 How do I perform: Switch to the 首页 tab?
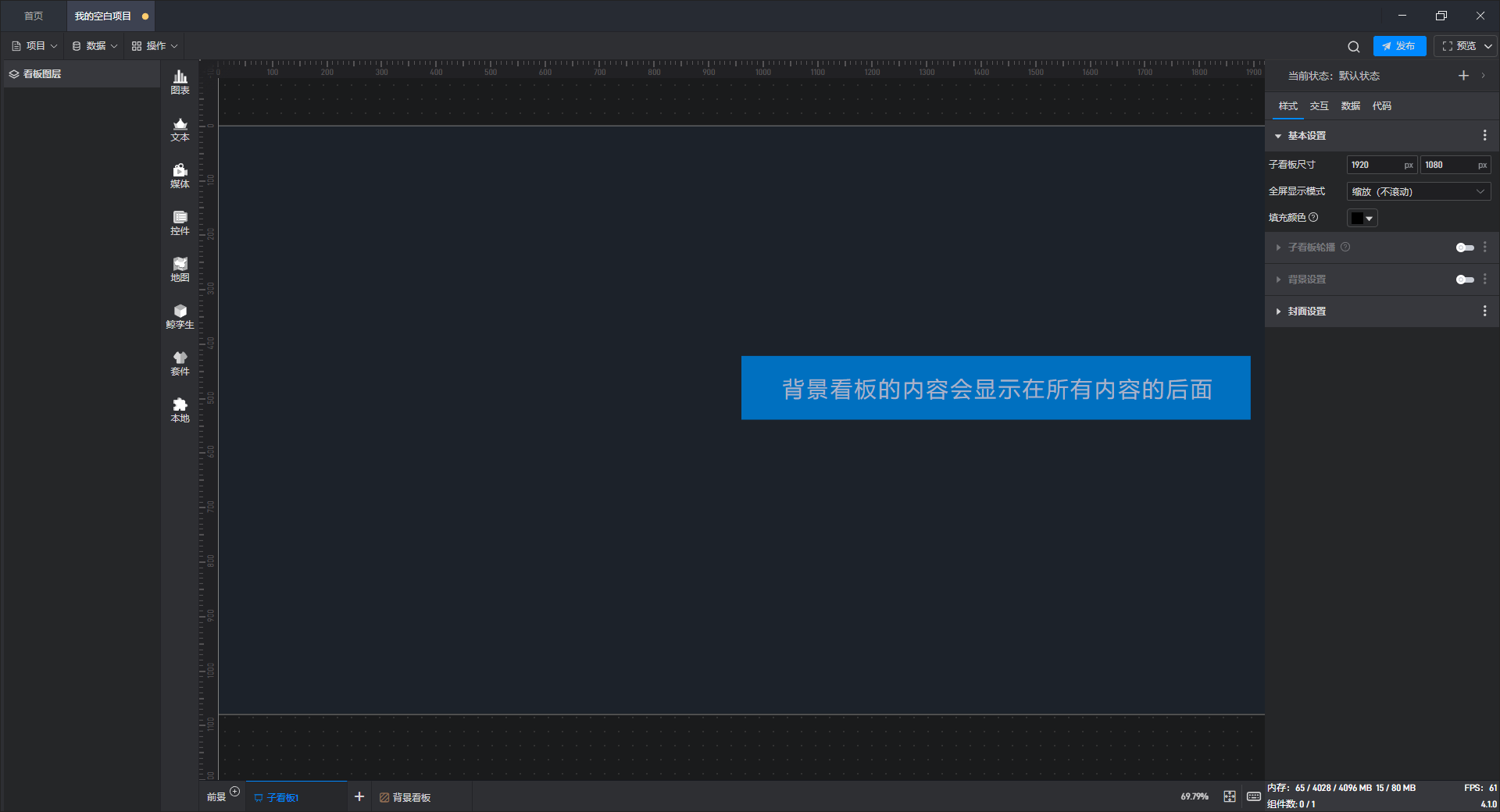tap(34, 16)
